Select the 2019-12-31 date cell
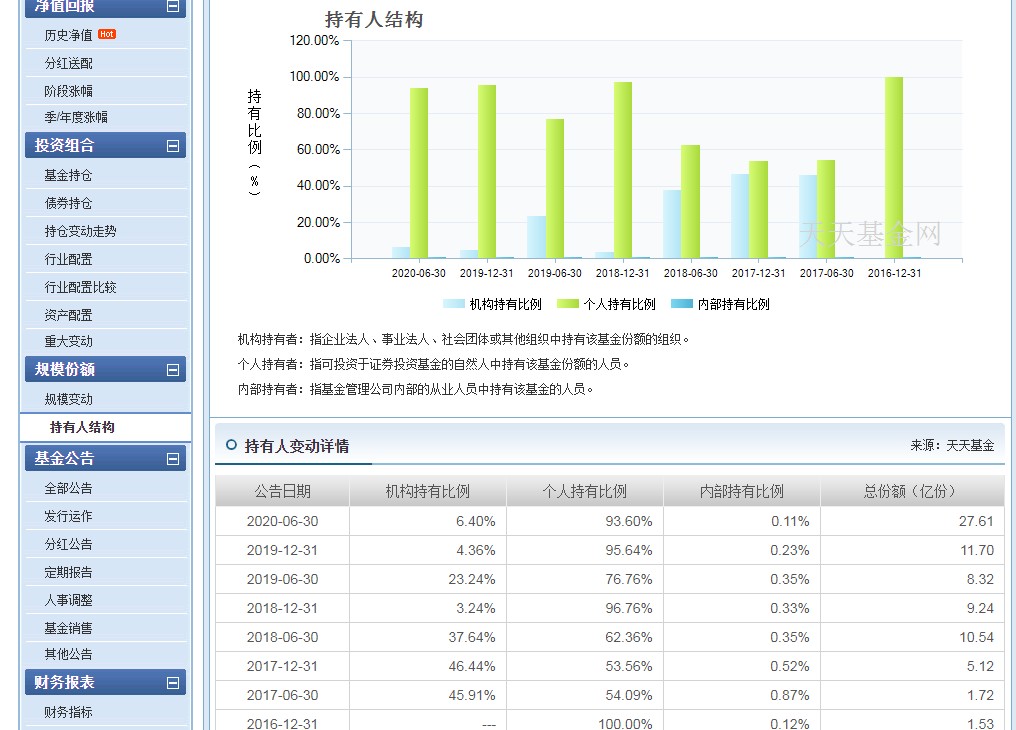 (283, 551)
